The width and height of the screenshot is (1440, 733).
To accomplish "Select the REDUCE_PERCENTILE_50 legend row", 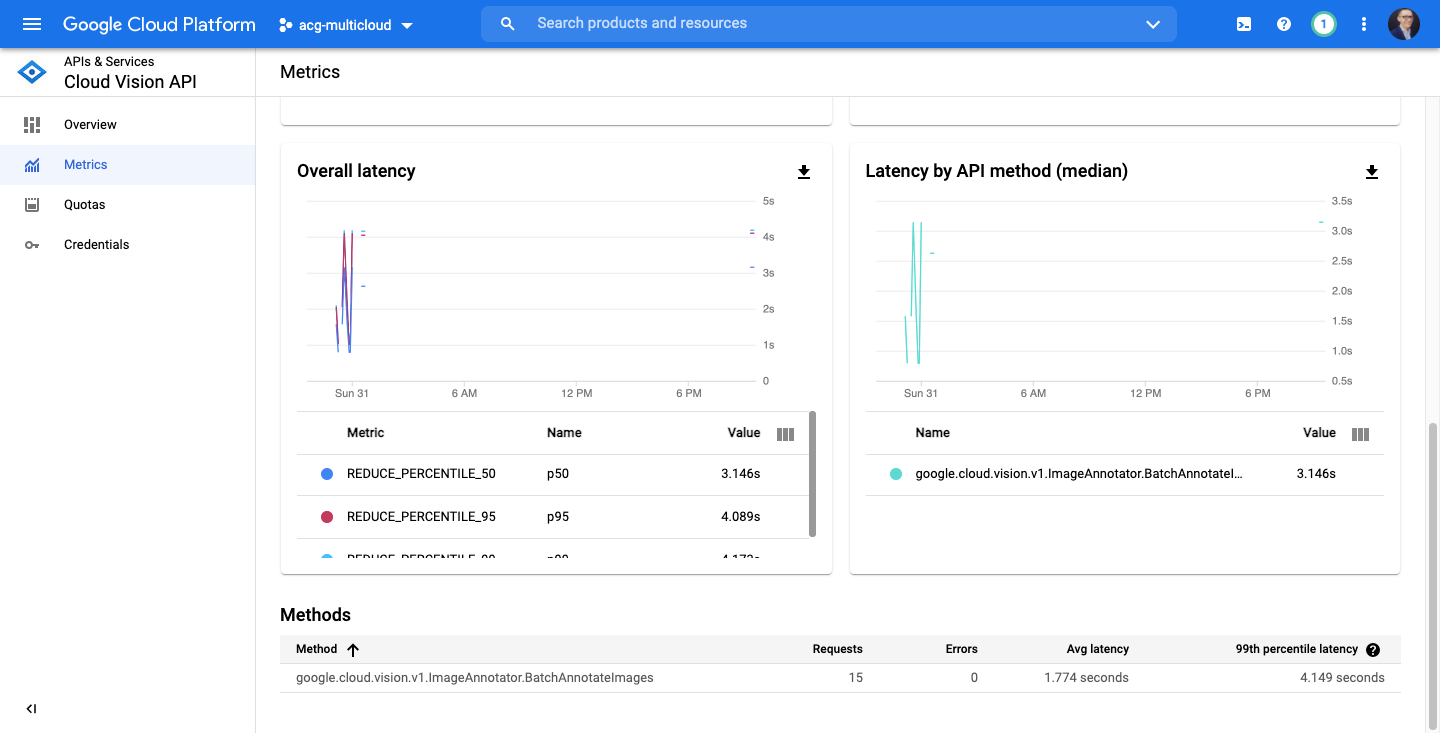I will click(x=552, y=474).
